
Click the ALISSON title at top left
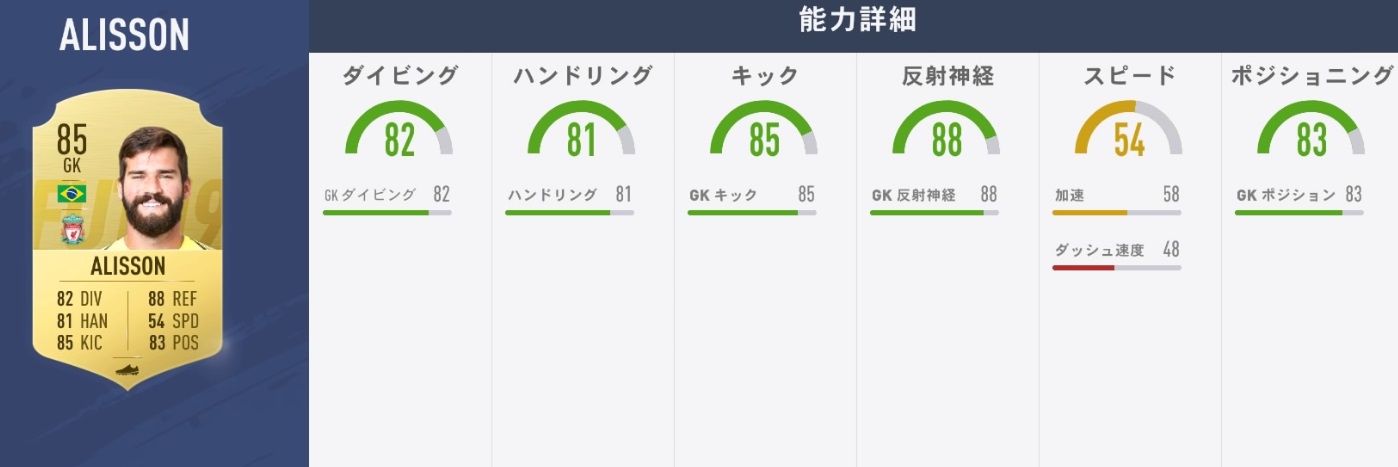[x=124, y=36]
